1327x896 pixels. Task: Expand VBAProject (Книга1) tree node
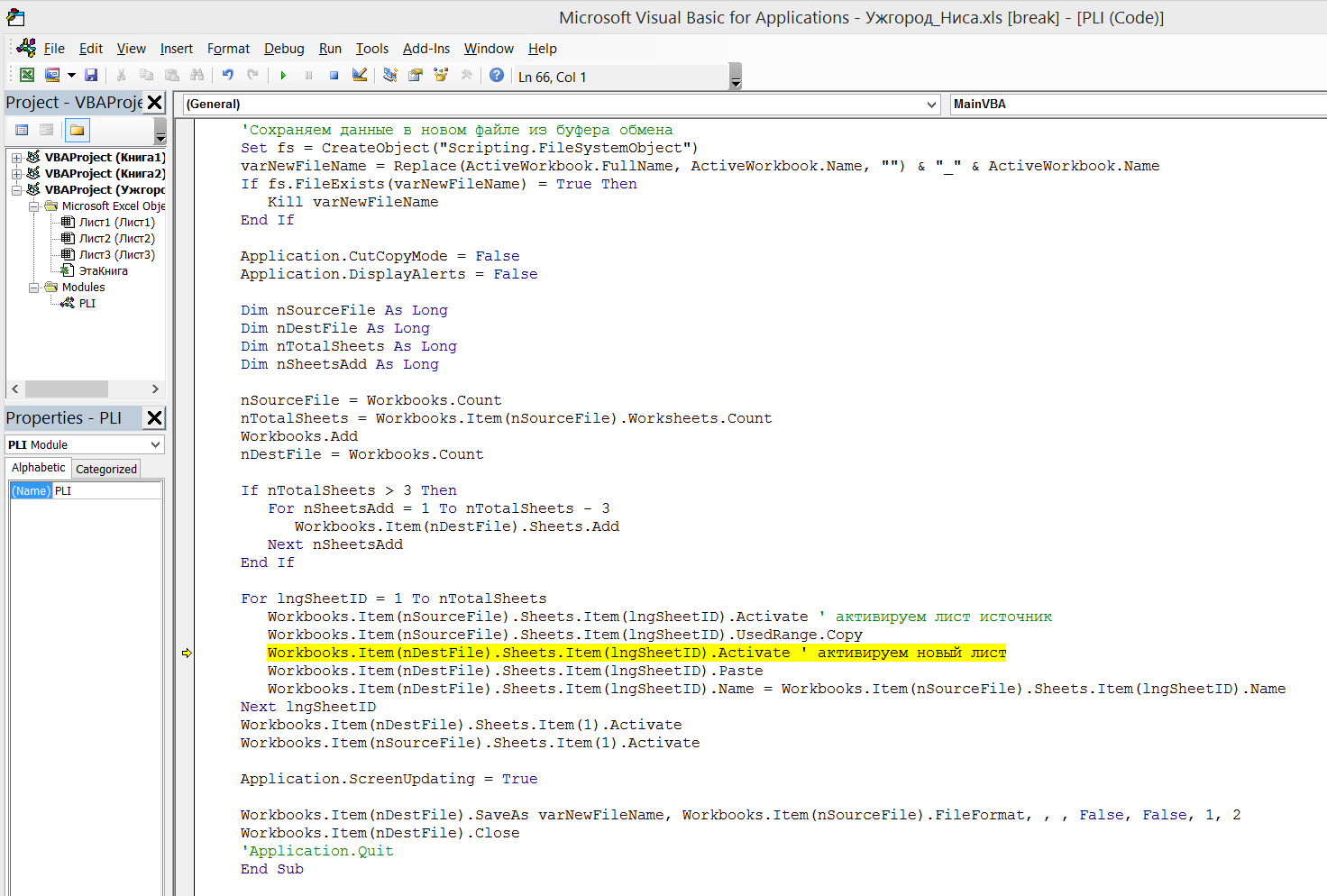tap(16, 158)
